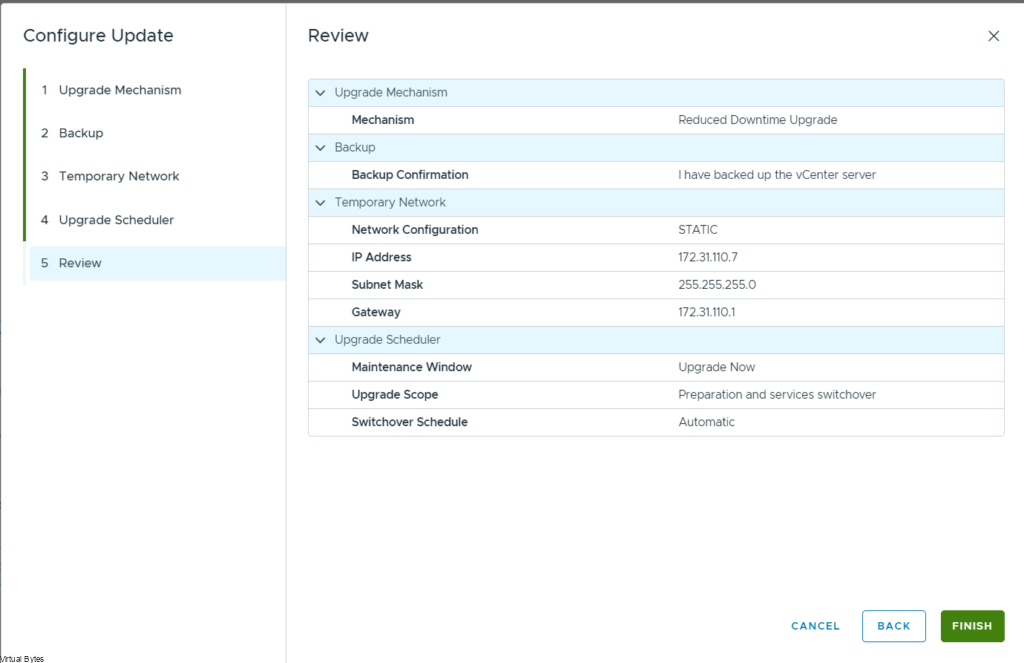
Task: Collapse the Temporary Network section chevron
Action: point(320,203)
